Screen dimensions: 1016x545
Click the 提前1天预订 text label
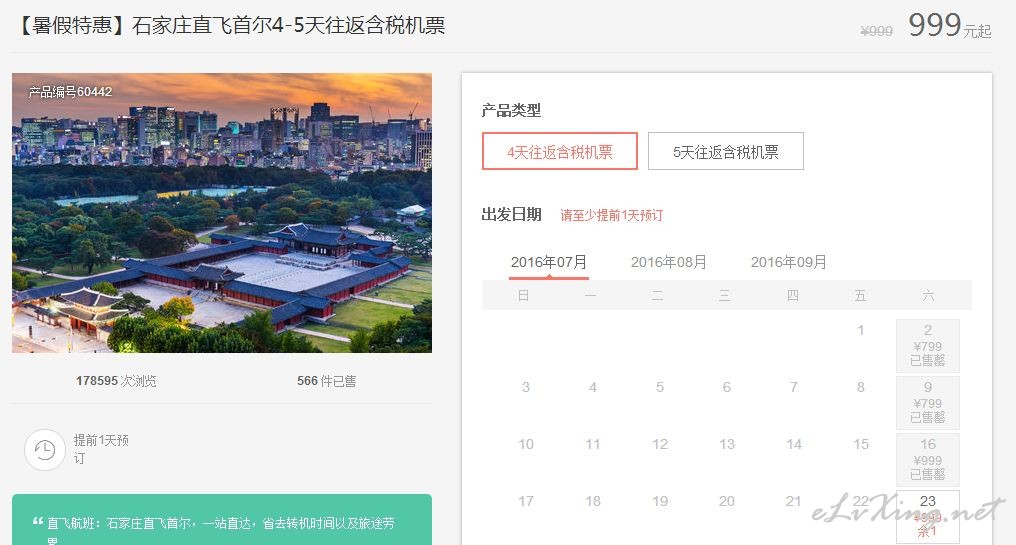coord(101,449)
